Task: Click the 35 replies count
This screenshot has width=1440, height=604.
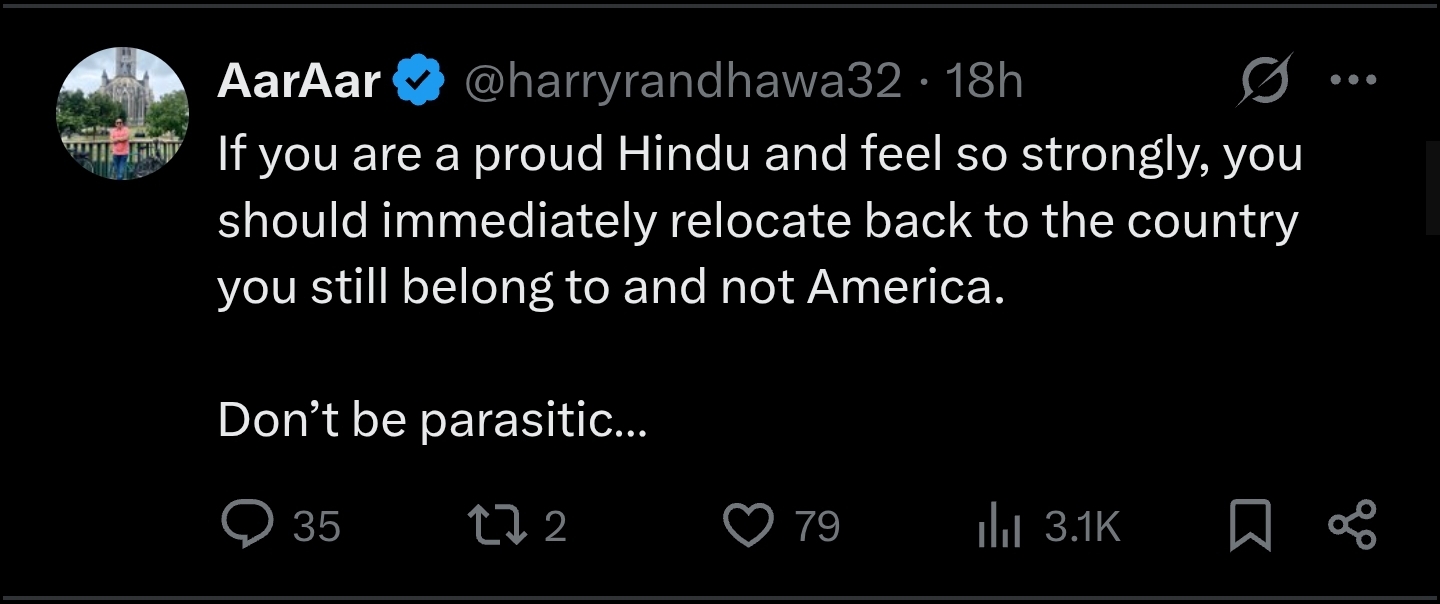Action: coord(317,527)
